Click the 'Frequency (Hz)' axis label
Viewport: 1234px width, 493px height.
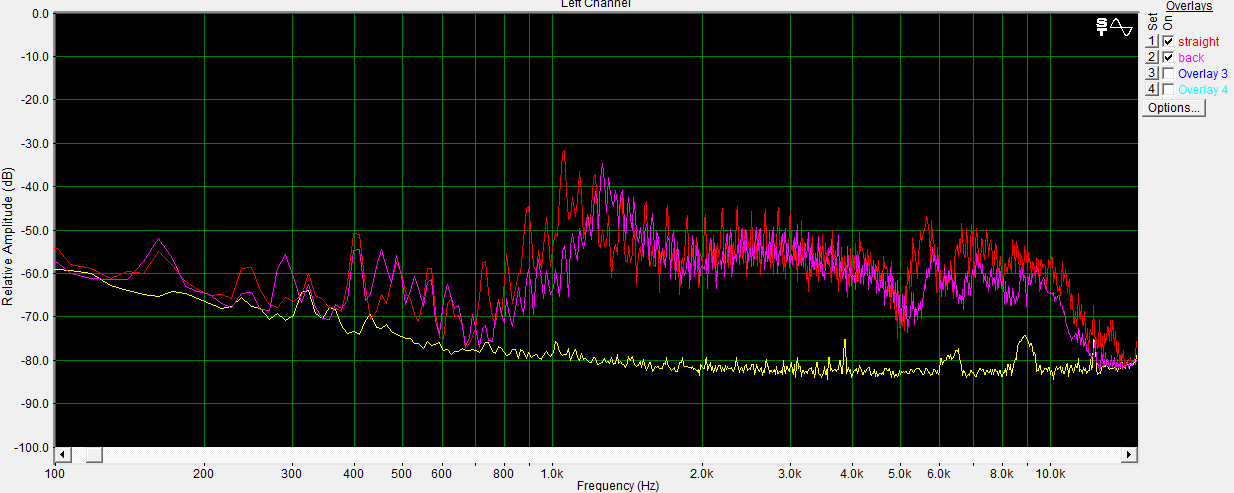[x=618, y=486]
